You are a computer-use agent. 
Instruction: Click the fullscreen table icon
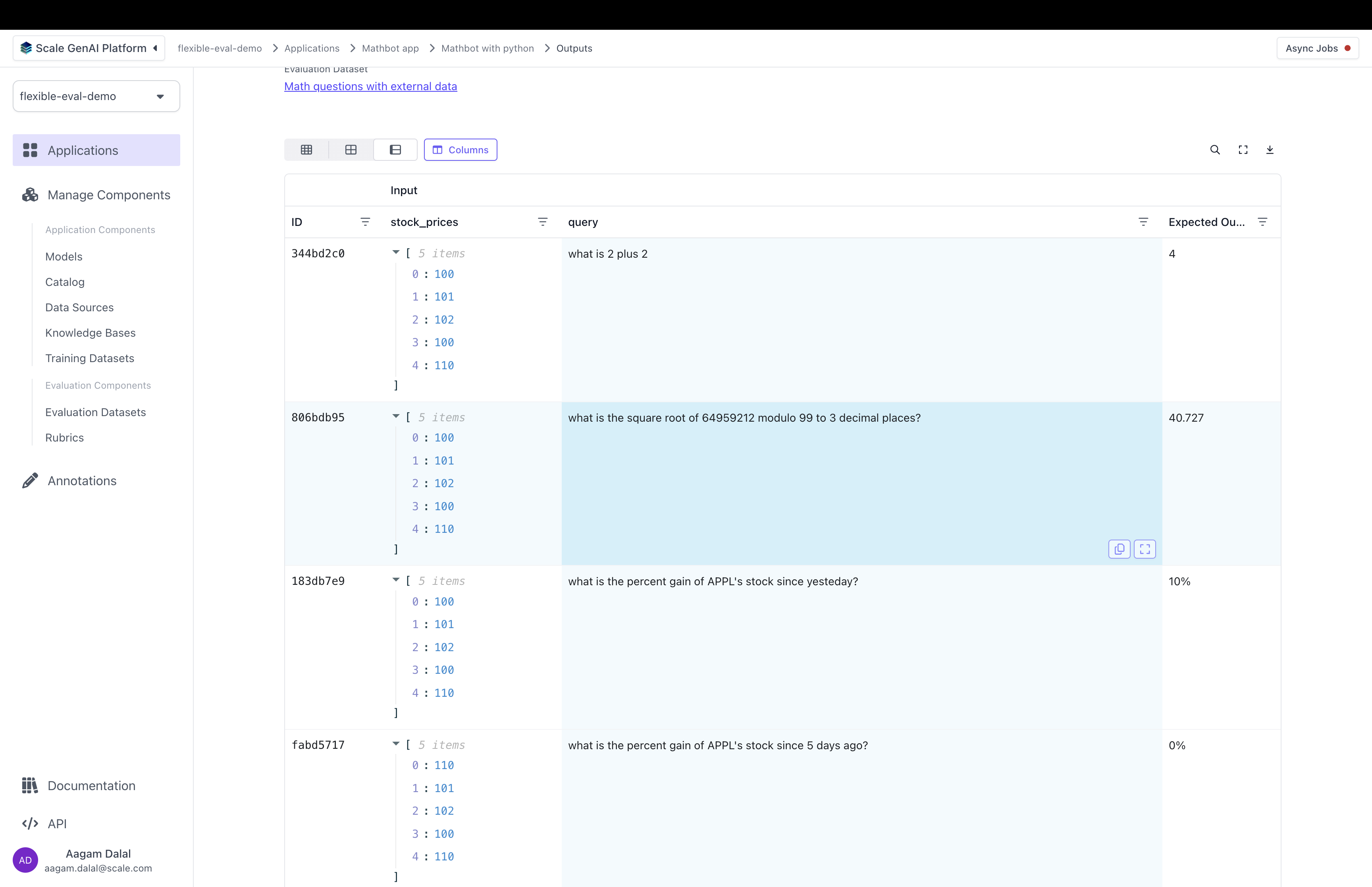pos(1243,150)
